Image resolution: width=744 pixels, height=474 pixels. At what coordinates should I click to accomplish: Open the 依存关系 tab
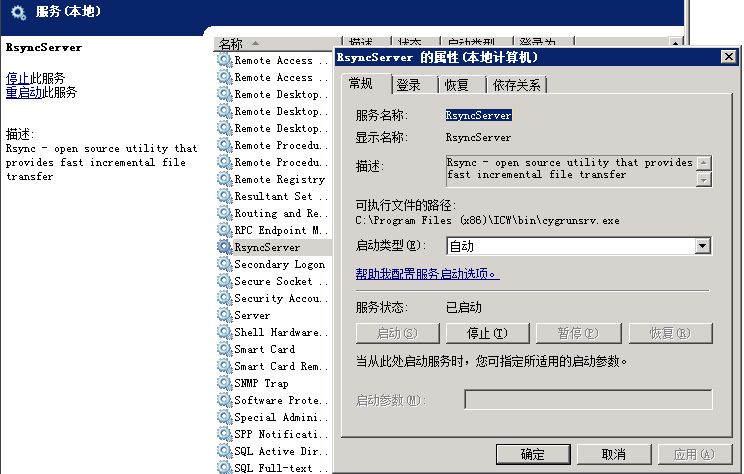516,85
